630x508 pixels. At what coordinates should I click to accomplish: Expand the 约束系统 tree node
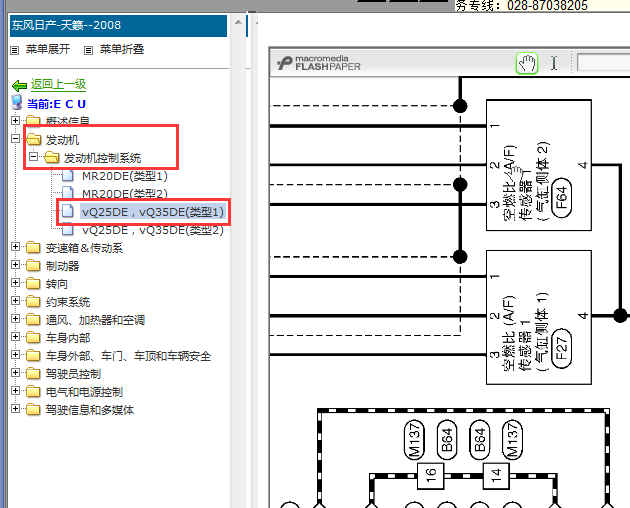click(x=15, y=301)
